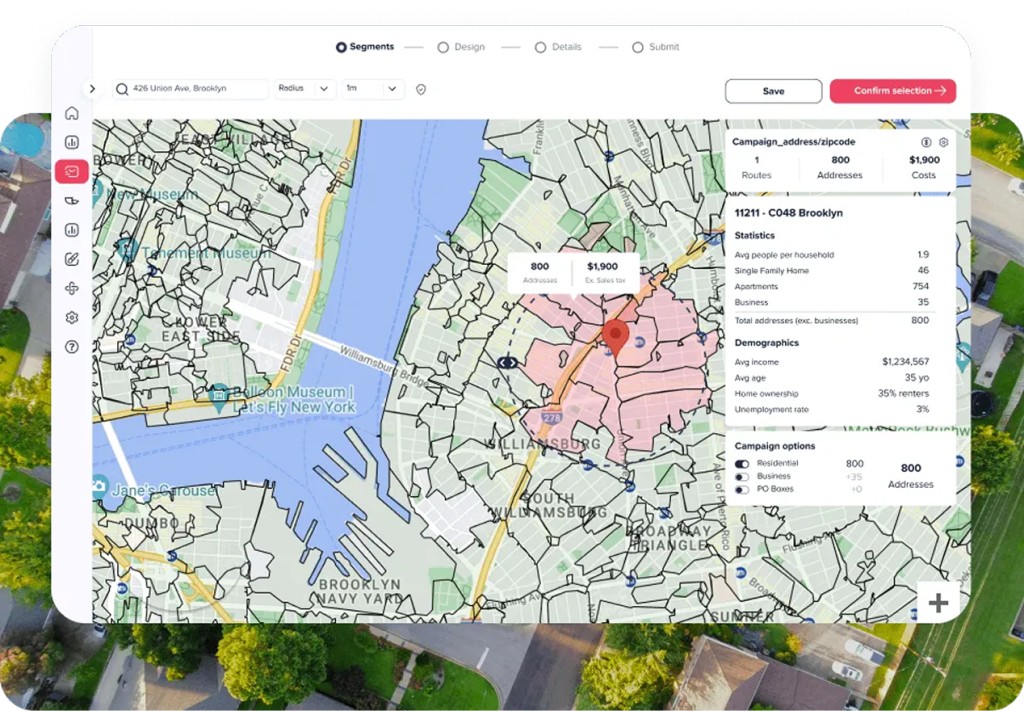Click the dollar coin icon in campaign card
This screenshot has width=1024, height=711.
(x=926, y=142)
